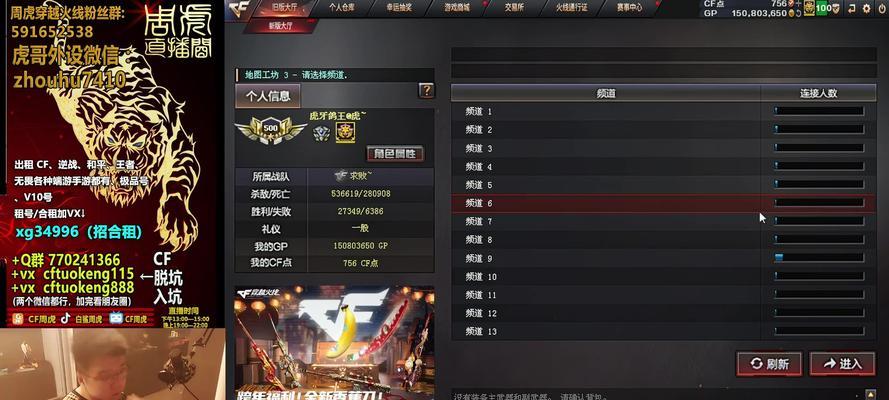This screenshot has width=889, height=400.
Task: Select the highlighted 频道 6 row
Action: (x=663, y=203)
